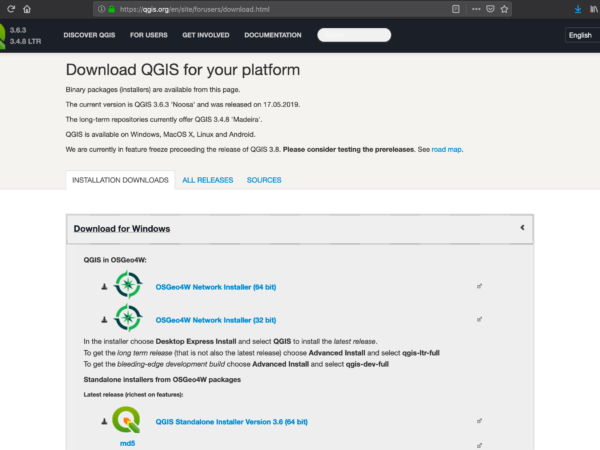Open the For Users menu
Viewport: 600px width, 450px height.
pos(148,35)
